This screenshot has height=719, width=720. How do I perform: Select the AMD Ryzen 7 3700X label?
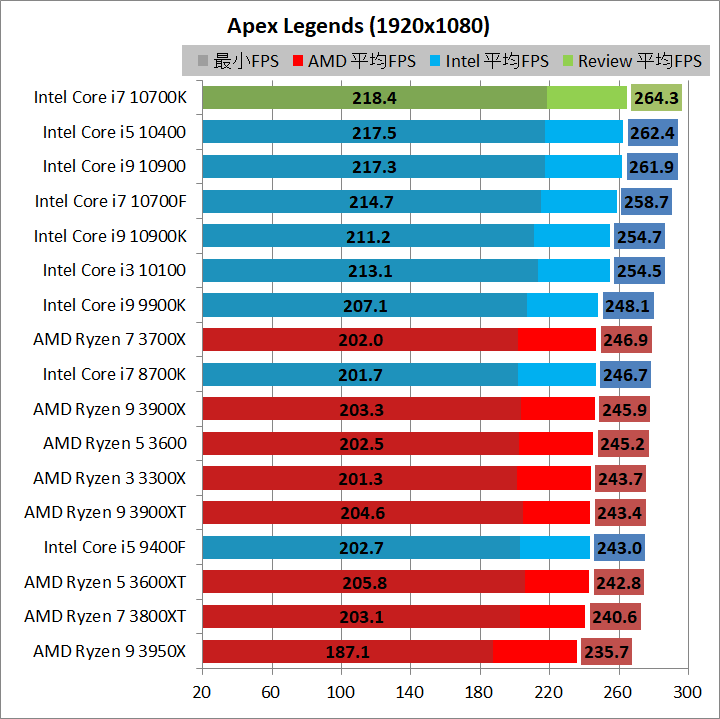[109, 339]
